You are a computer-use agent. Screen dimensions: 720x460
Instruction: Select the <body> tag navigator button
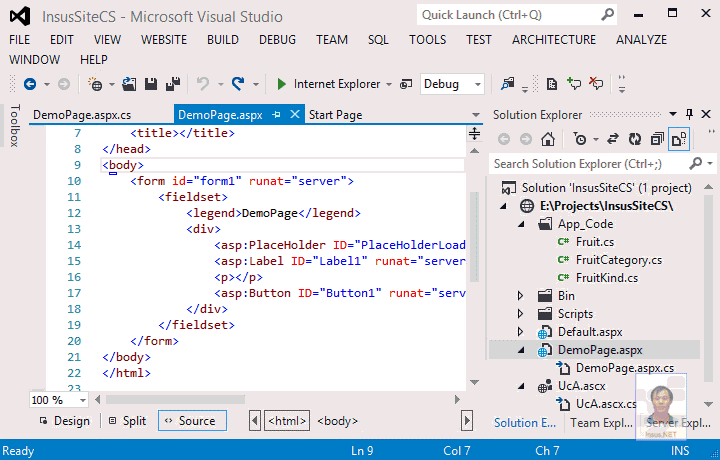click(337, 421)
